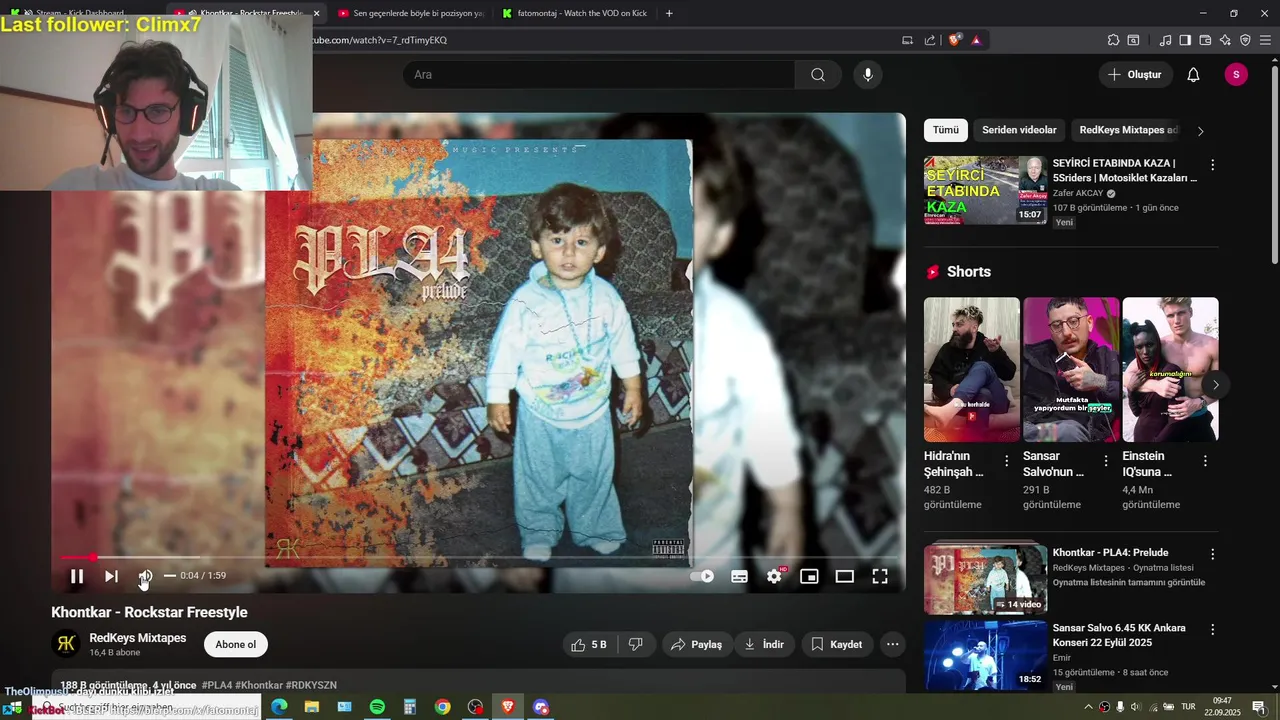Open options for the Einstein IQ'suna short
The width and height of the screenshot is (1280, 720).
point(1205,461)
